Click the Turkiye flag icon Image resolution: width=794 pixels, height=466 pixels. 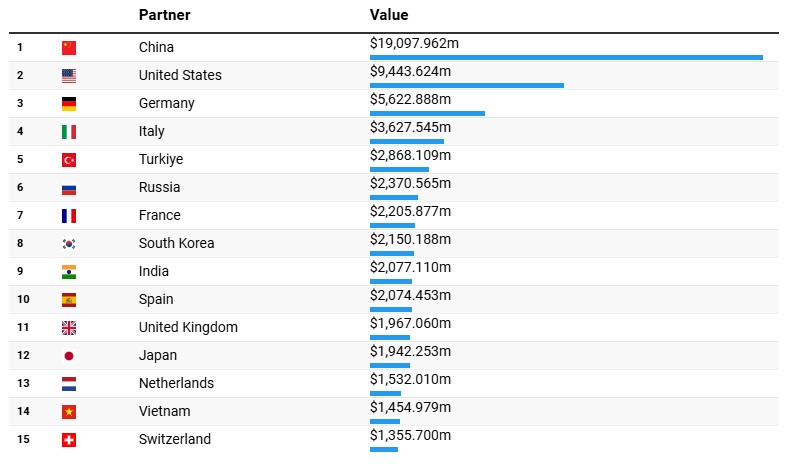click(x=68, y=159)
